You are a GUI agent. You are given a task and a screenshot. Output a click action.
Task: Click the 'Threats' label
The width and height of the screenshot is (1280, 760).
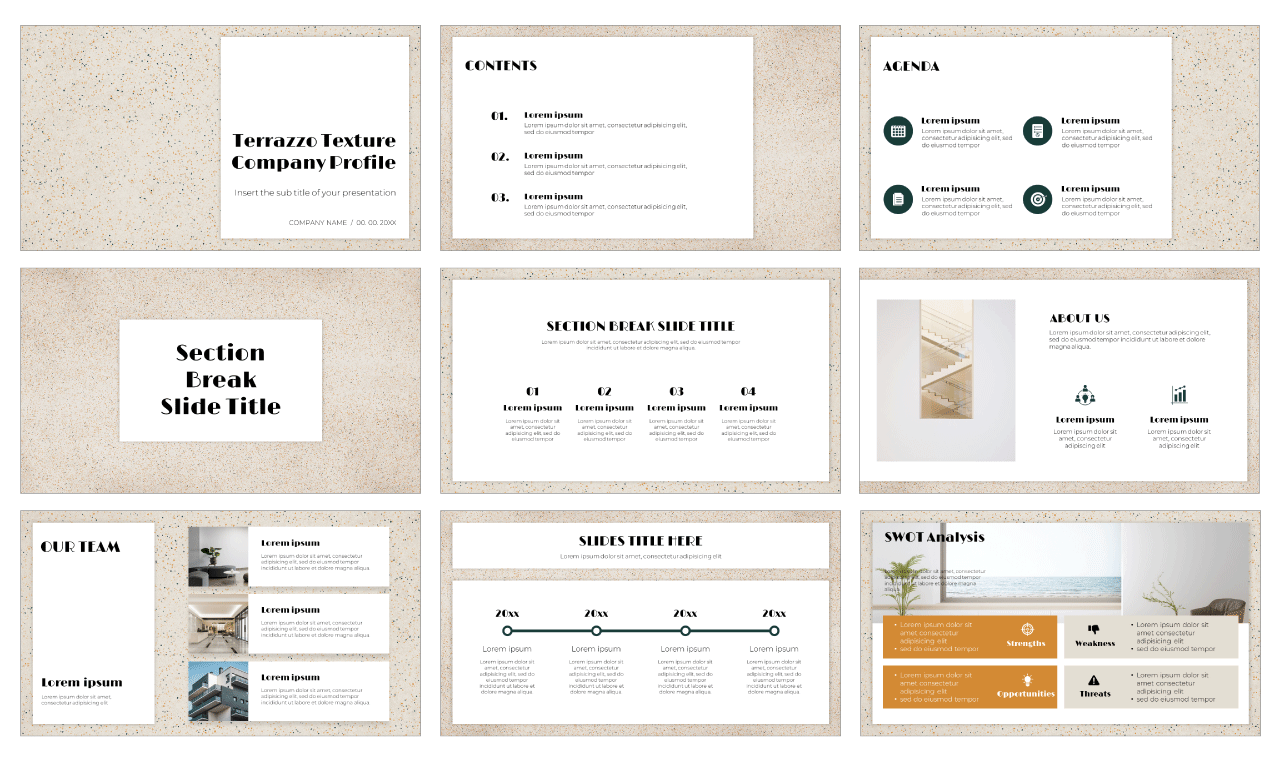tap(1095, 694)
